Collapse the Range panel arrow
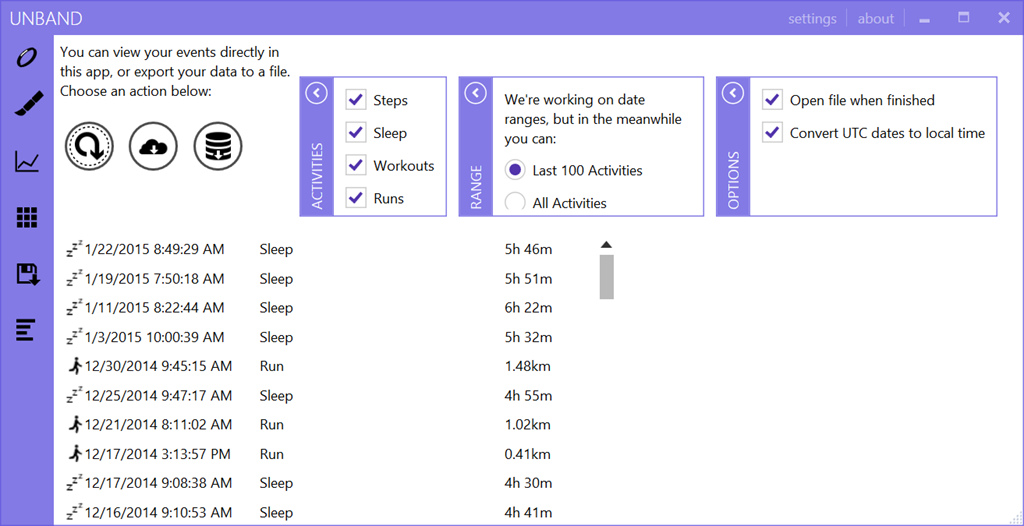 tap(476, 93)
